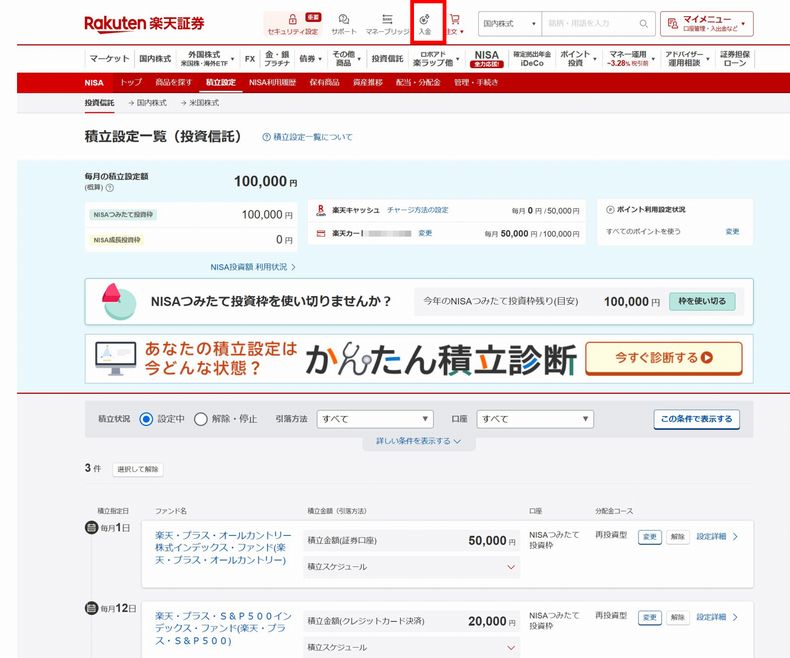Open the 入金 deposit icon
This screenshot has height=658, width=790.
(425, 19)
